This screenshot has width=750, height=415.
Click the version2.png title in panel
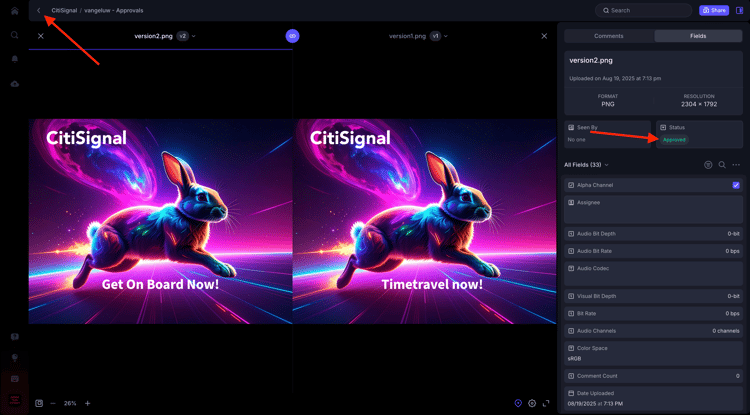[591, 61]
